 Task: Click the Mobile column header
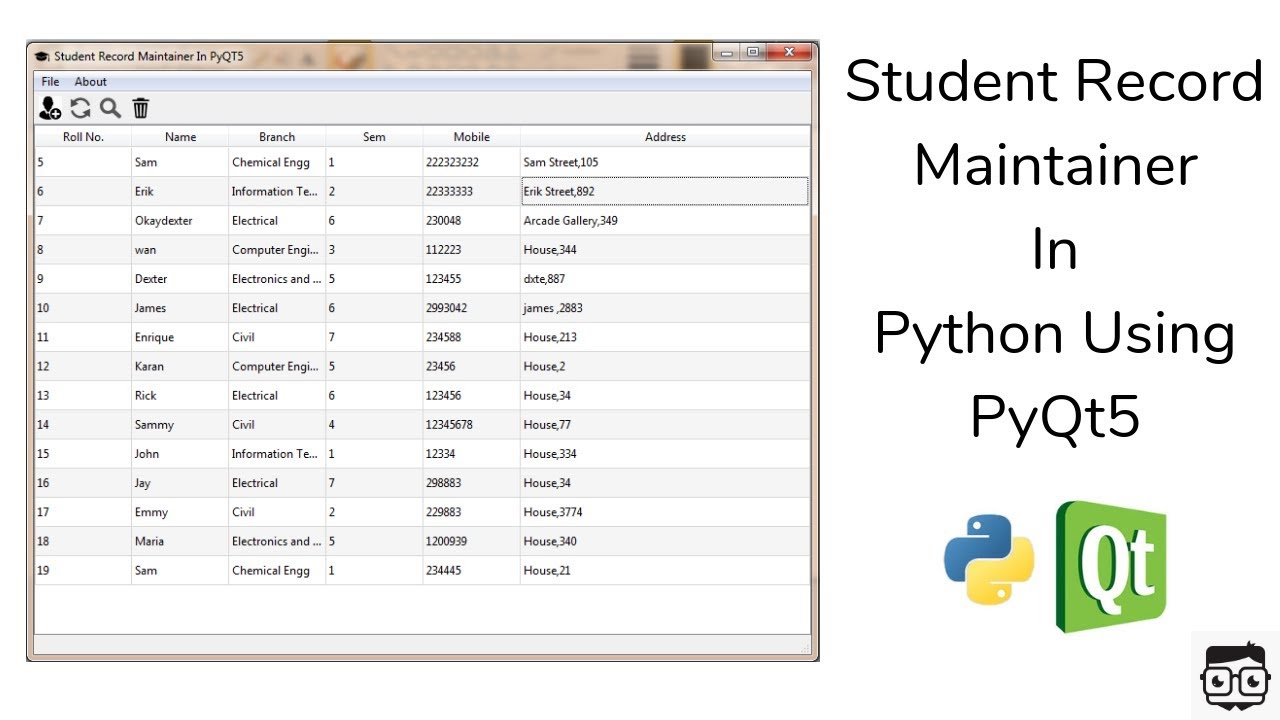tap(471, 137)
